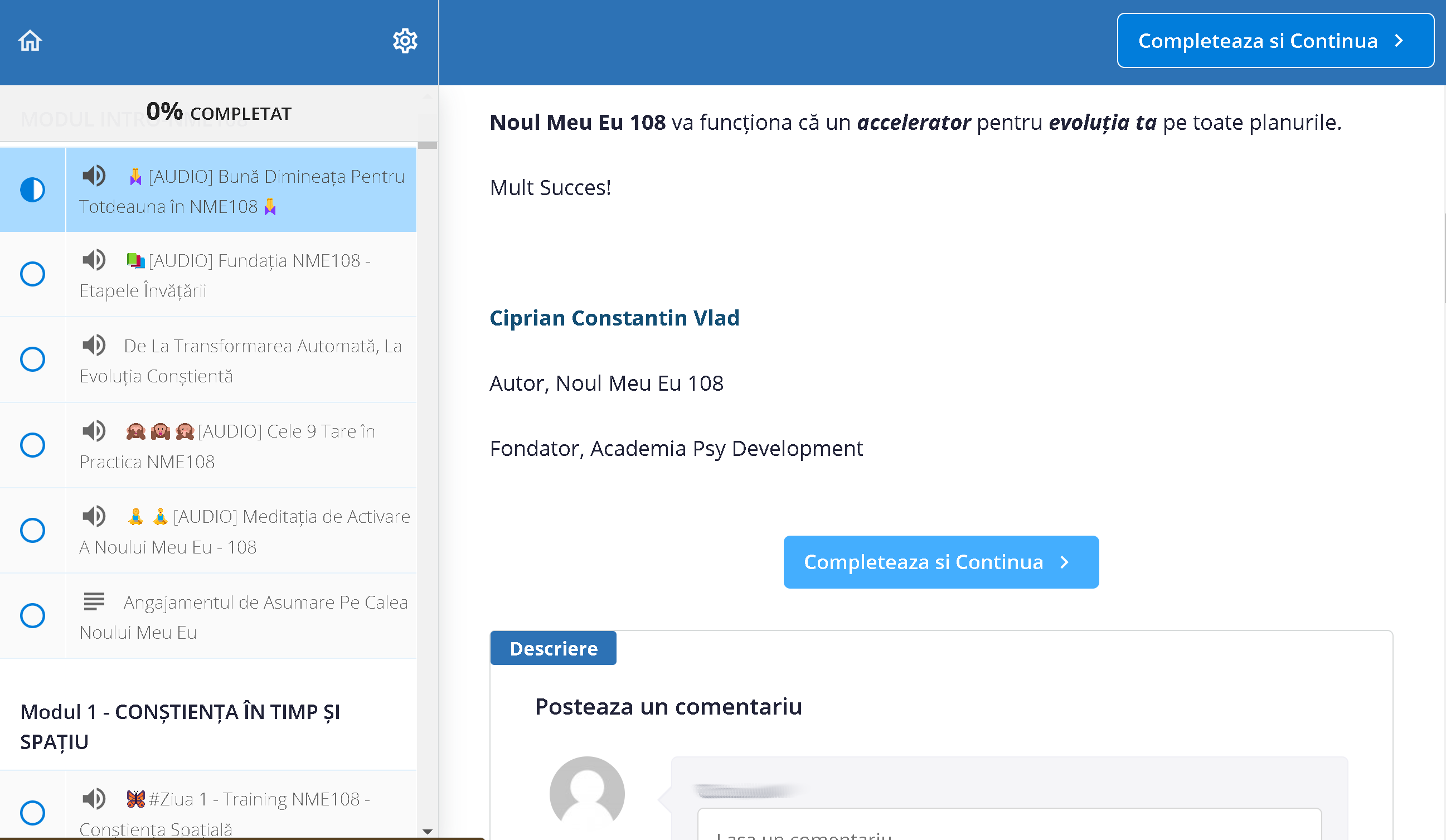This screenshot has height=840, width=1446.
Task: Open lesson Meditația de Activare A Noului Meu Eu
Action: click(x=241, y=531)
